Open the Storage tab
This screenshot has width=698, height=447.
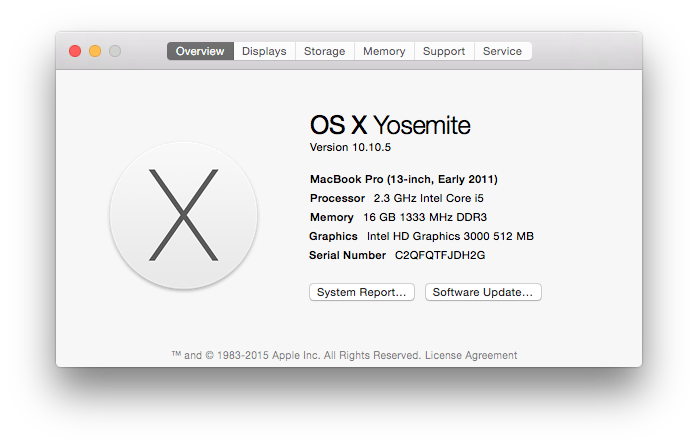coord(325,51)
